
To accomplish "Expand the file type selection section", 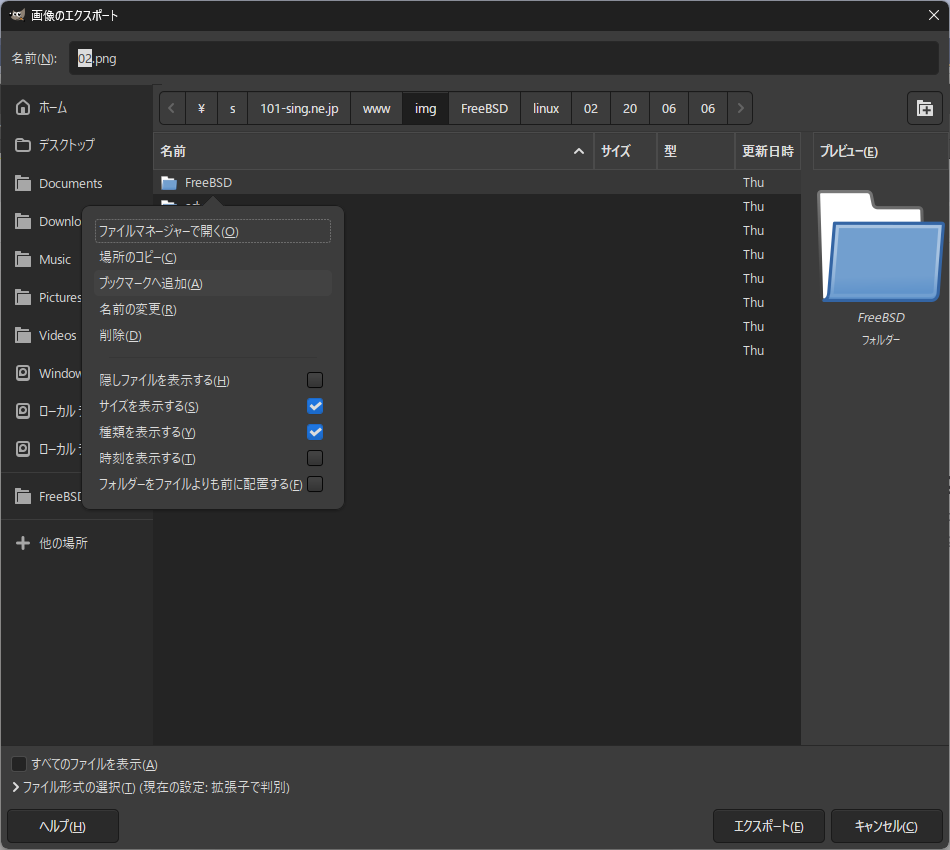I will tap(16, 788).
